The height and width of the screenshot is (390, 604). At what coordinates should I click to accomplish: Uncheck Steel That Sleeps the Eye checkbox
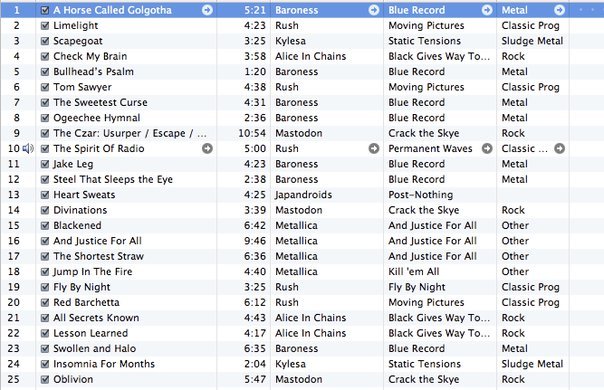(45, 179)
